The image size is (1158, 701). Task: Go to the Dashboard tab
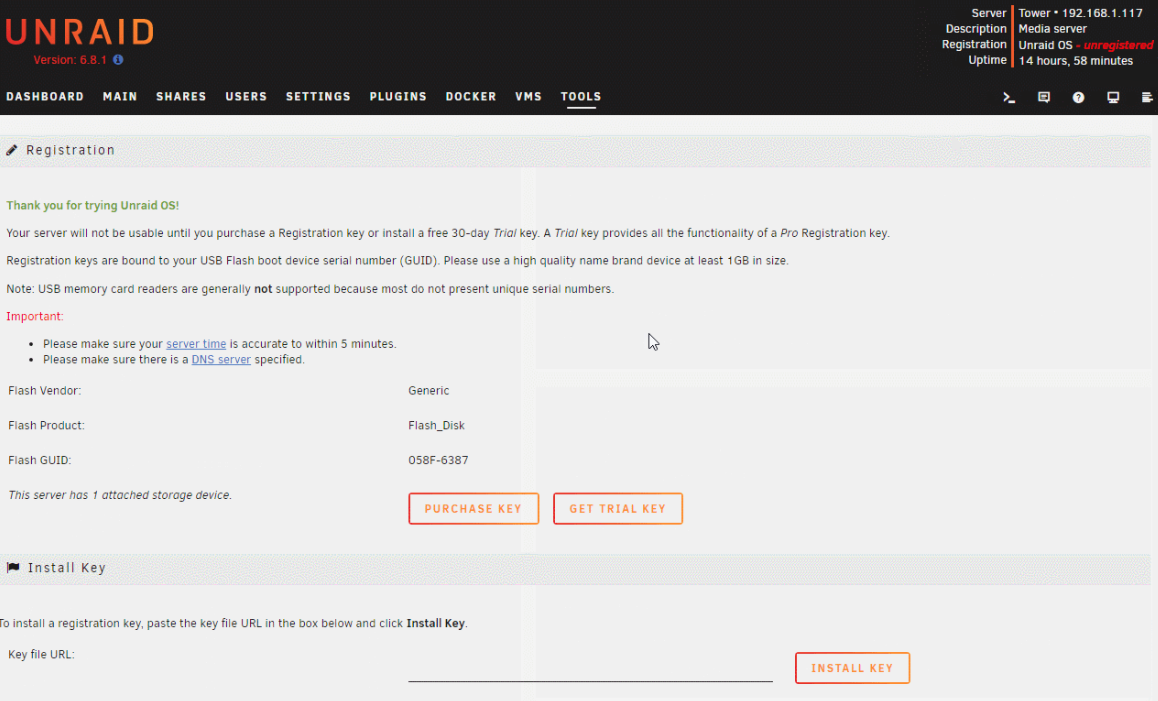click(x=45, y=97)
